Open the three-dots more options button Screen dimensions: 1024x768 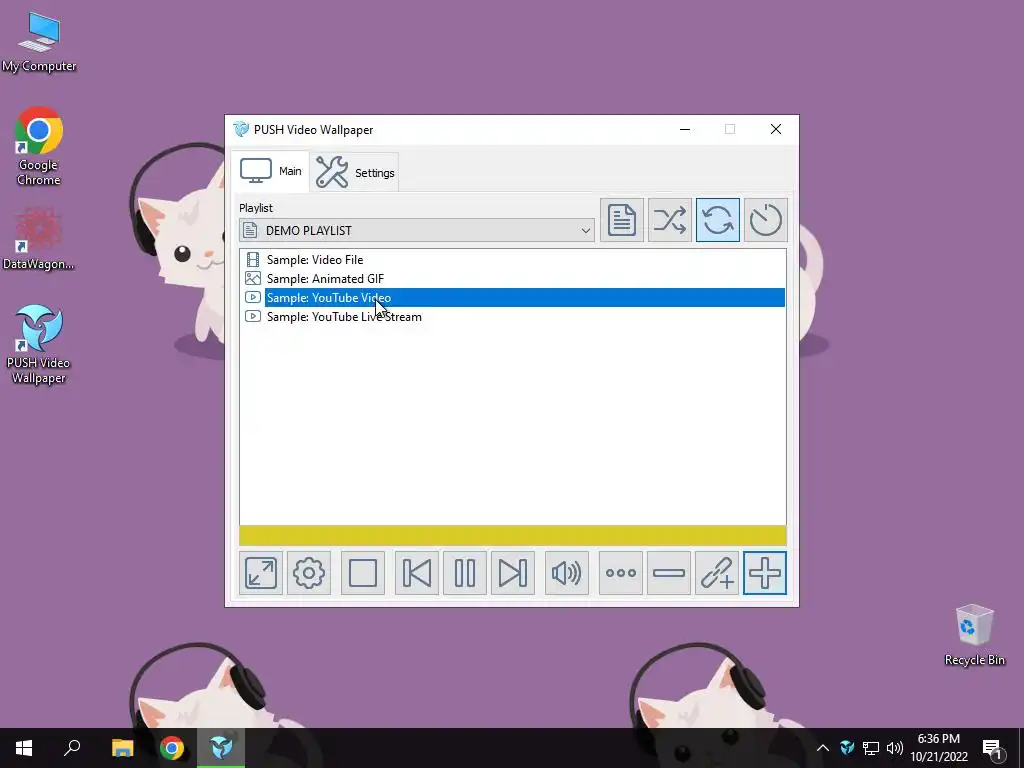(620, 573)
